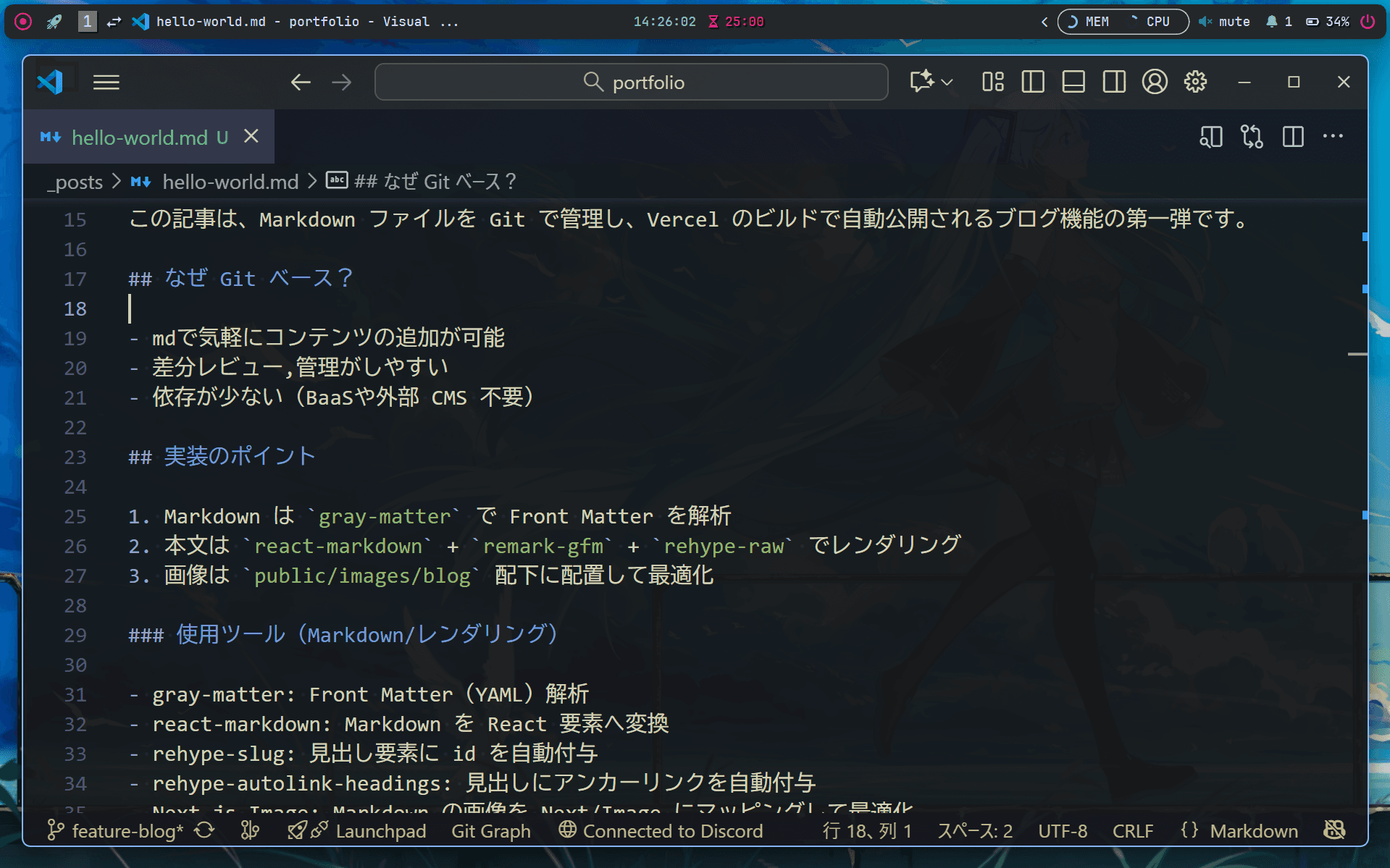Open the Accounts profile icon
The height and width of the screenshot is (868, 1390).
(1155, 83)
